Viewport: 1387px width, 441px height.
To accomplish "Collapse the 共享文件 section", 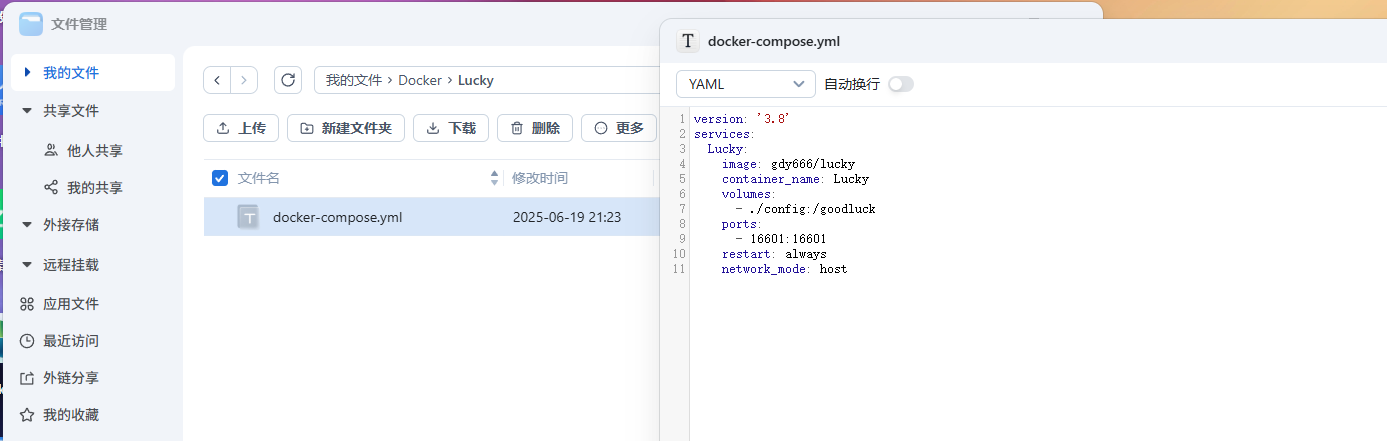I will click(27, 111).
